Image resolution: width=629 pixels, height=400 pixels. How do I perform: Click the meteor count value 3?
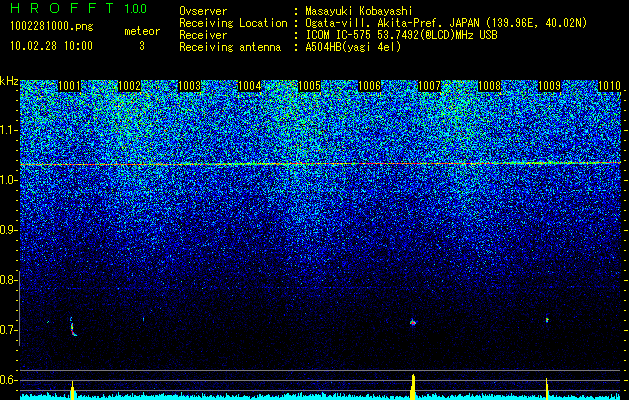pyautogui.click(x=142, y=46)
